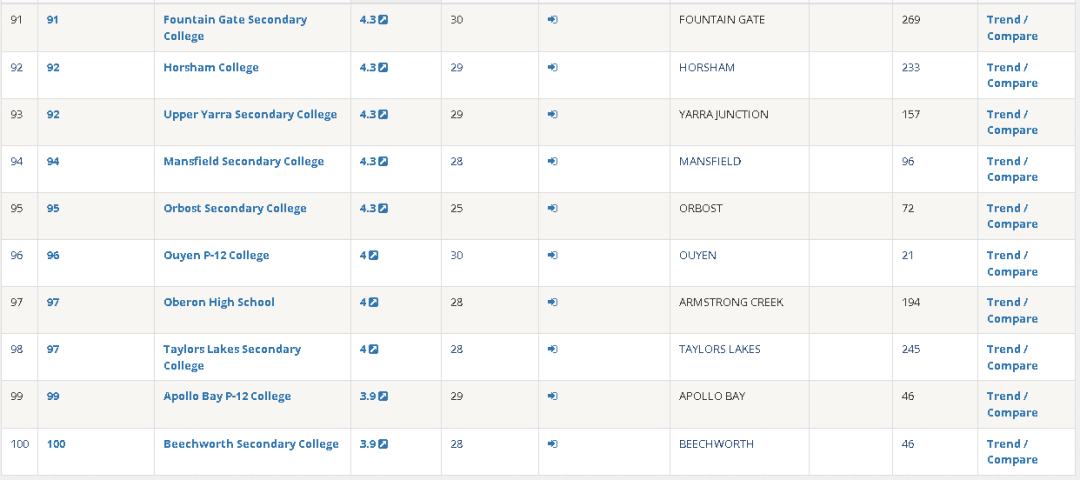Click login arrow icon in Horsham row

point(553,67)
